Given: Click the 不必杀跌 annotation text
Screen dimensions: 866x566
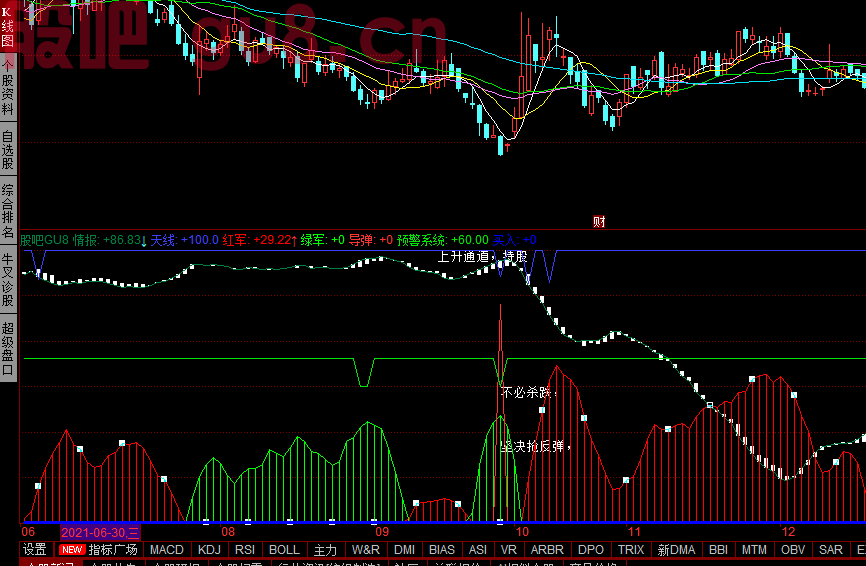Looking at the screenshot, I should click(x=529, y=393).
